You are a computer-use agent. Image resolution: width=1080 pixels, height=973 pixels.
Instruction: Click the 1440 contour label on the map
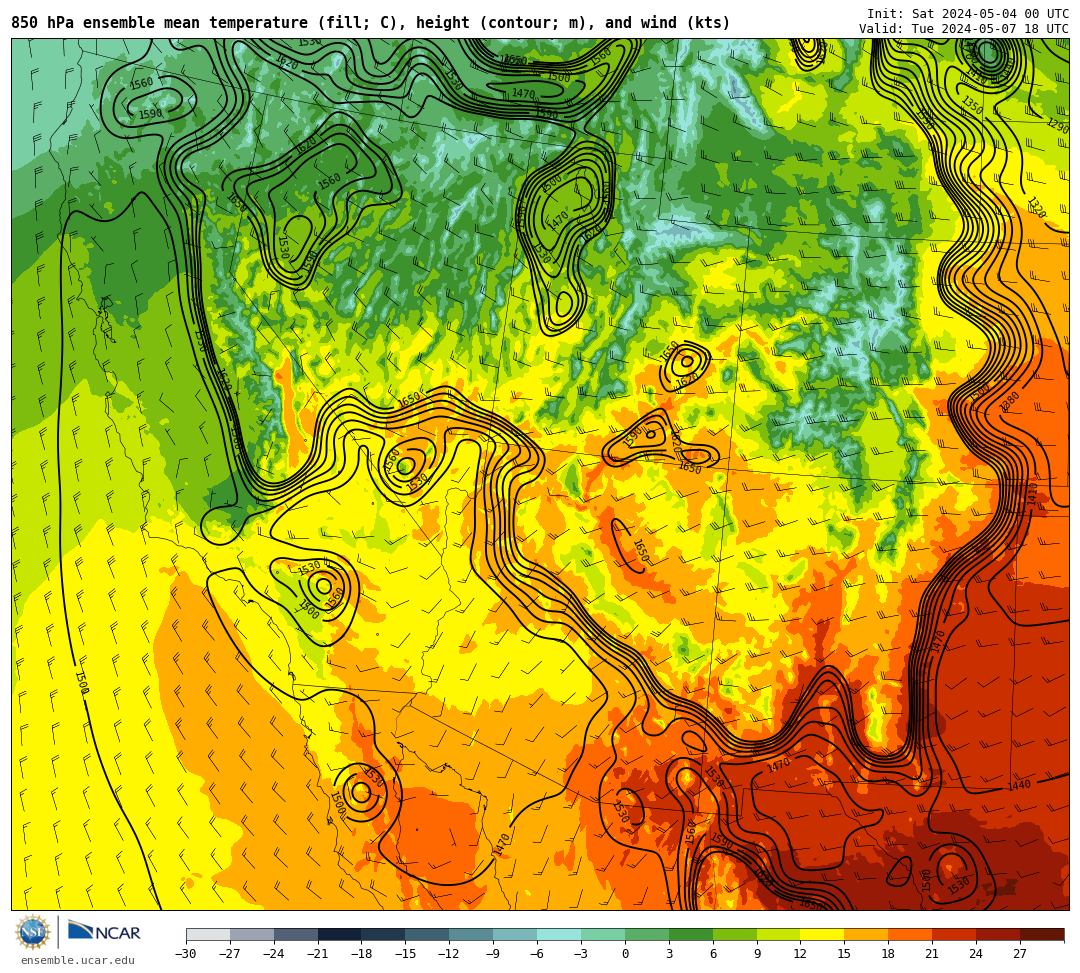[x=1019, y=785]
